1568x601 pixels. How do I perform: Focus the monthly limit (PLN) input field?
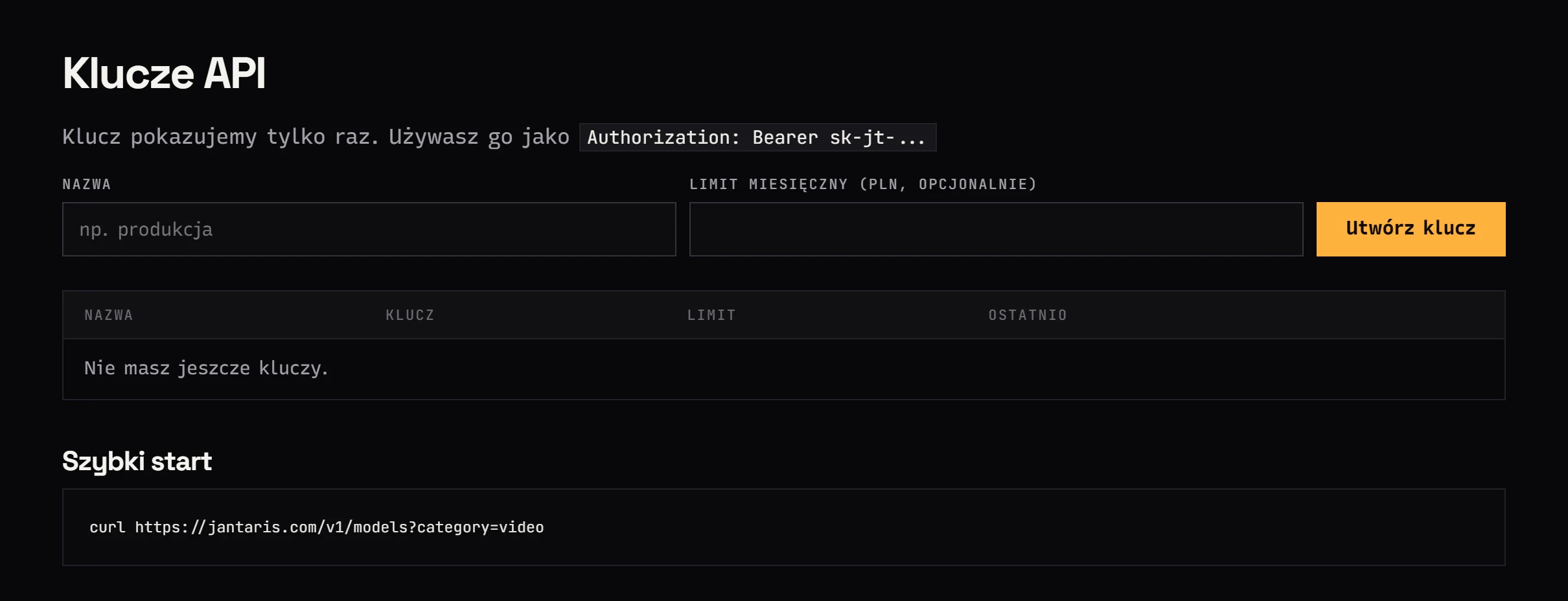coord(996,229)
